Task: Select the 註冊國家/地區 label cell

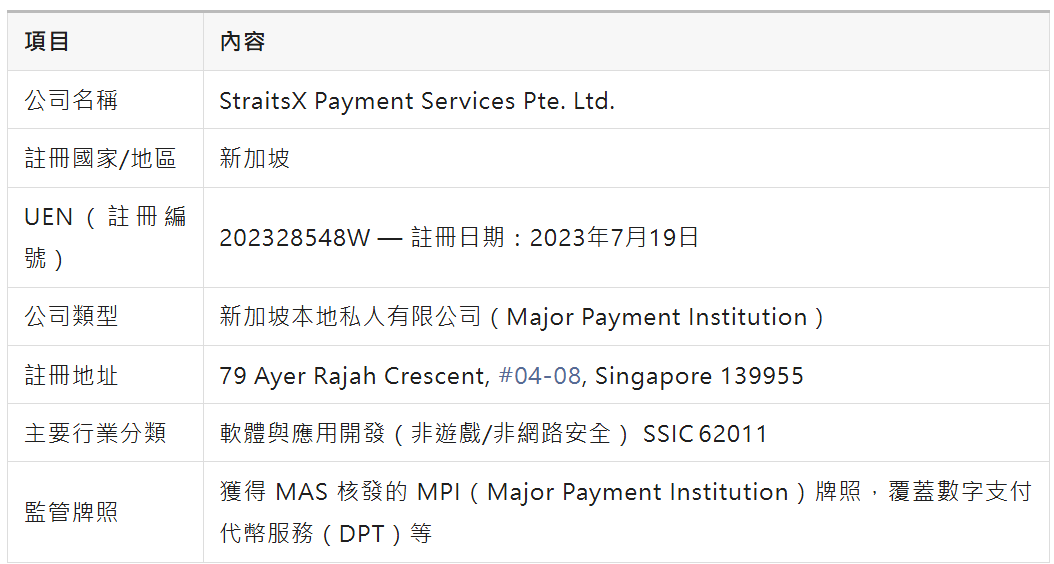Action: (x=100, y=158)
